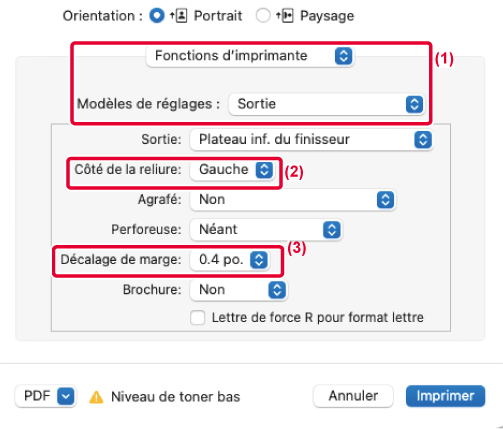Click the portrait orientation page icon

click(179, 16)
